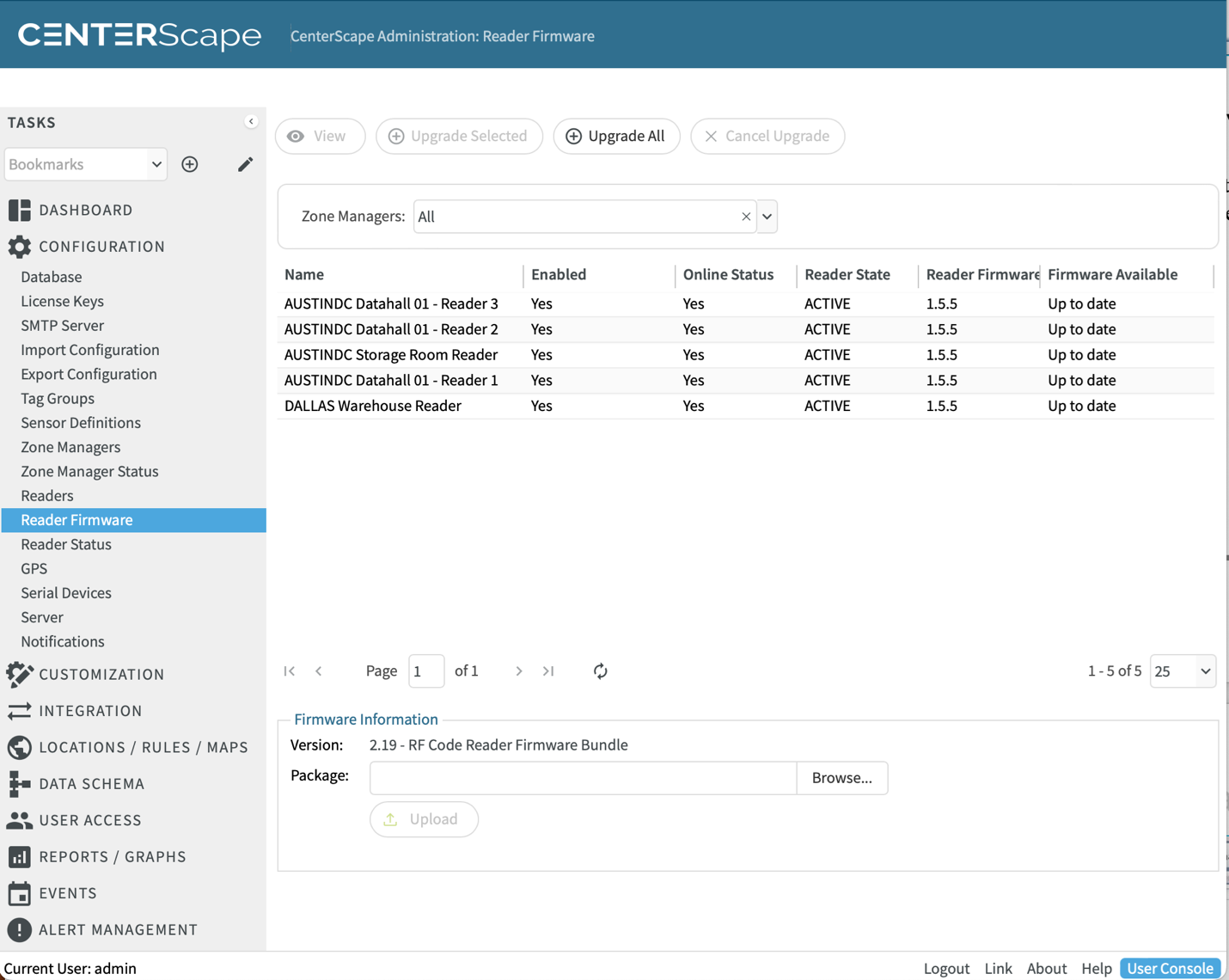The width and height of the screenshot is (1229, 980).
Task: Select the DALLAS Warehouse Reader row
Action: pos(373,406)
